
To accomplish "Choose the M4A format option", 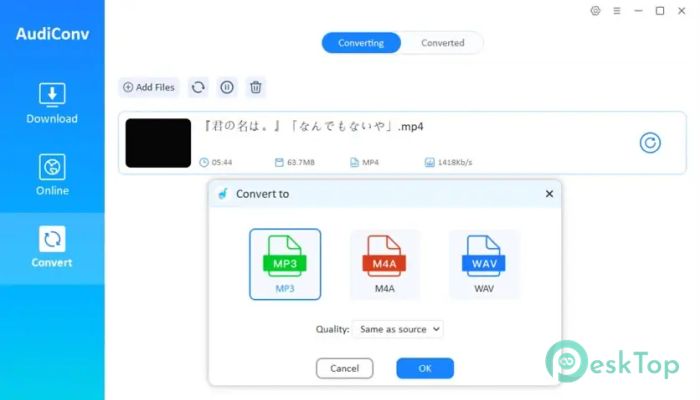I will (x=384, y=264).
